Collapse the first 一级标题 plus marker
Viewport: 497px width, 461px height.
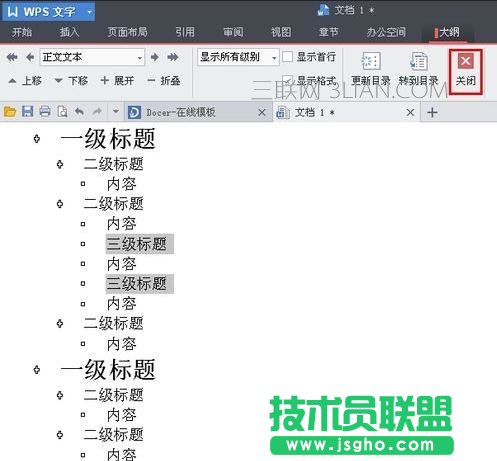click(37, 139)
